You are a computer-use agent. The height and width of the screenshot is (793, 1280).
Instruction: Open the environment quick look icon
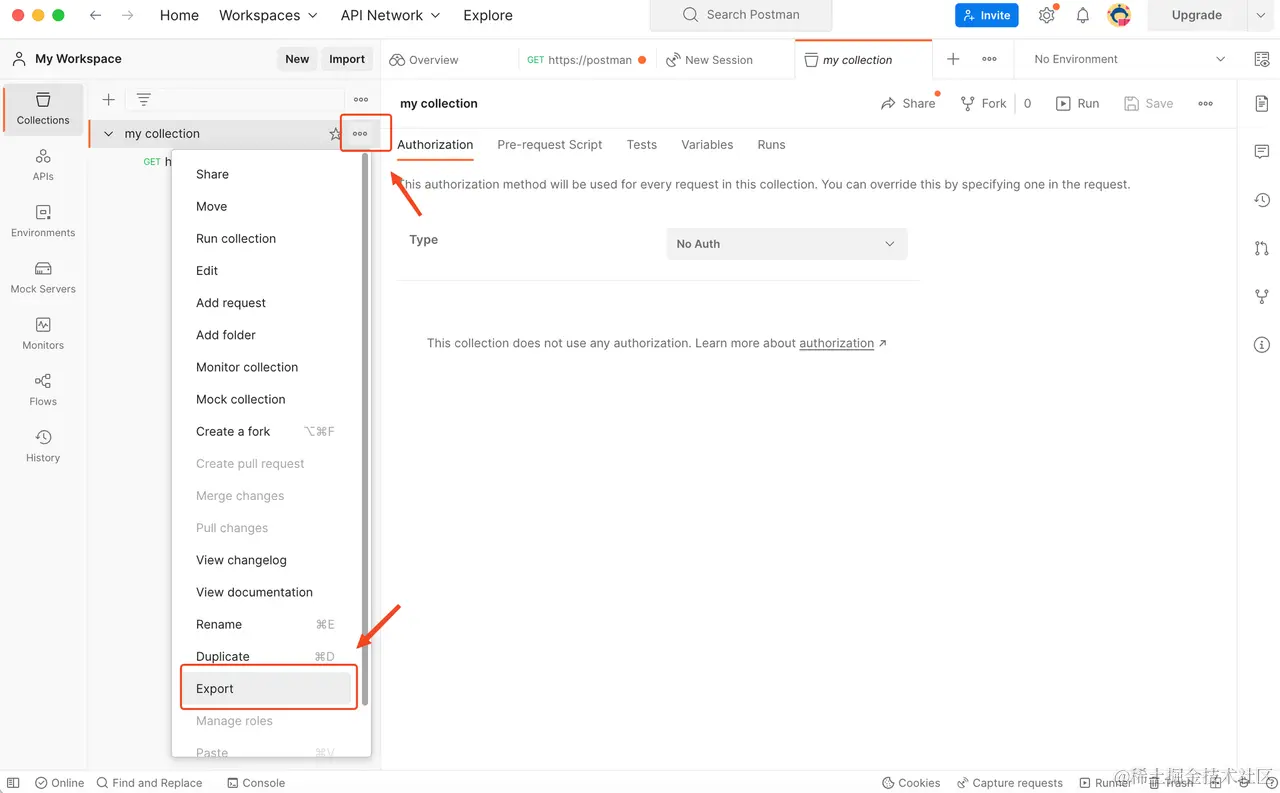tap(1262, 59)
